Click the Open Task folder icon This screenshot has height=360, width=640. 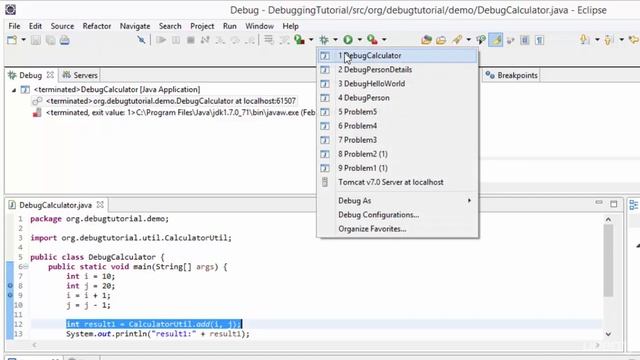click(441, 40)
